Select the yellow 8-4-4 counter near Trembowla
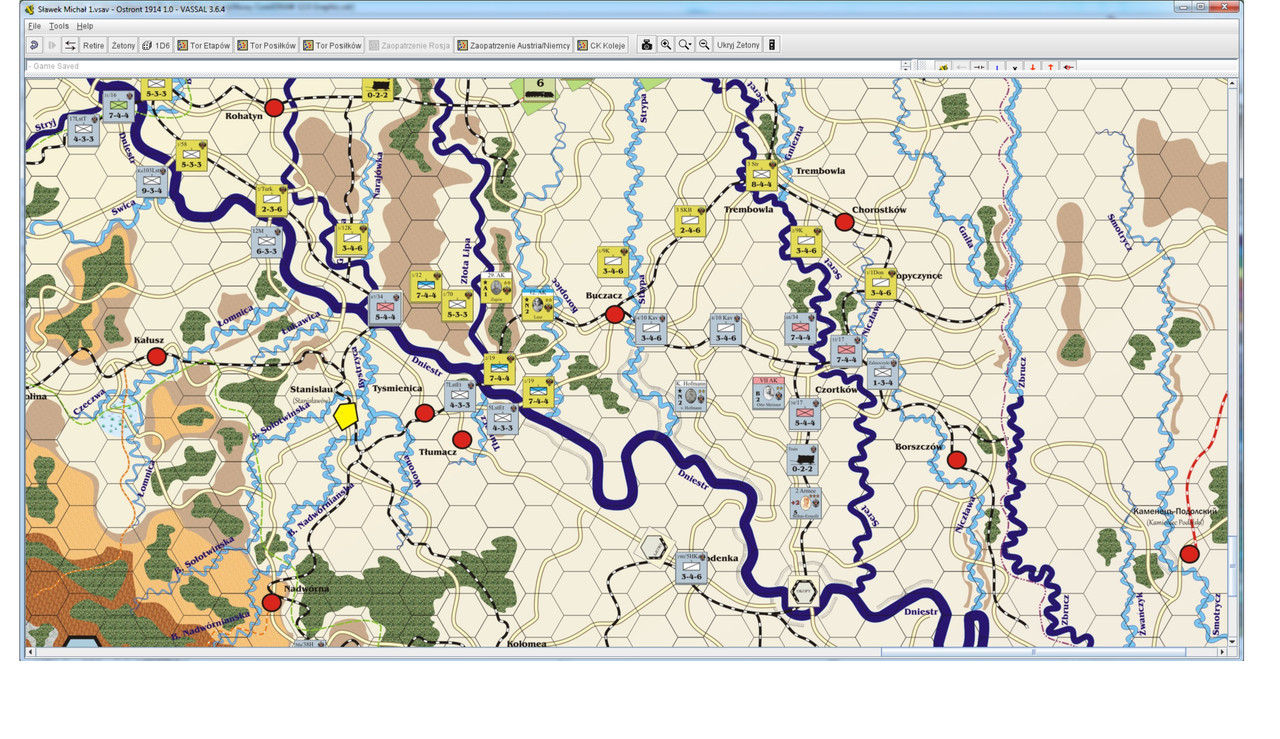The width and height of the screenshot is (1280, 739). coord(761,176)
